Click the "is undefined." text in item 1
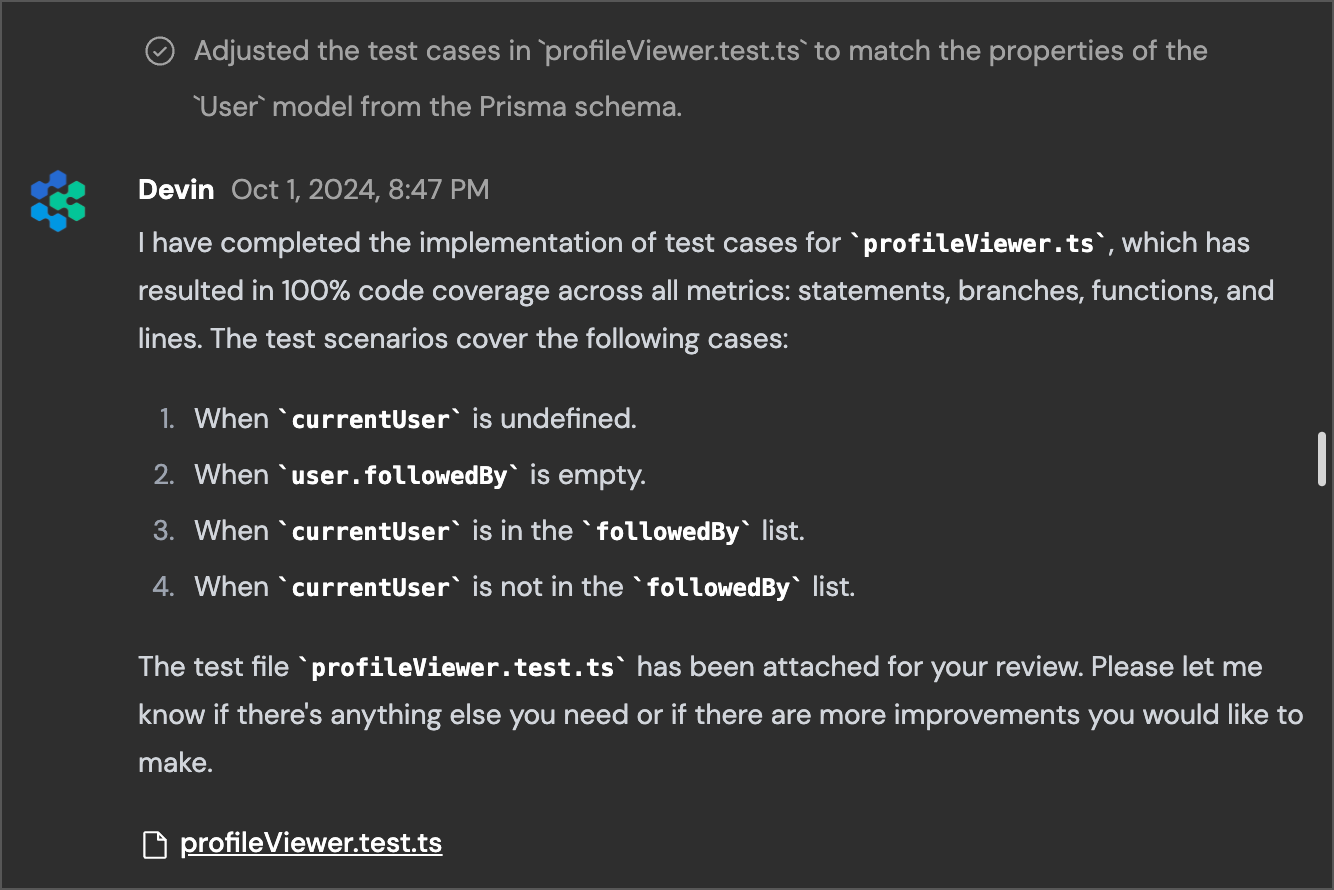Screen dimensions: 1334x890 pyautogui.click(x=554, y=418)
